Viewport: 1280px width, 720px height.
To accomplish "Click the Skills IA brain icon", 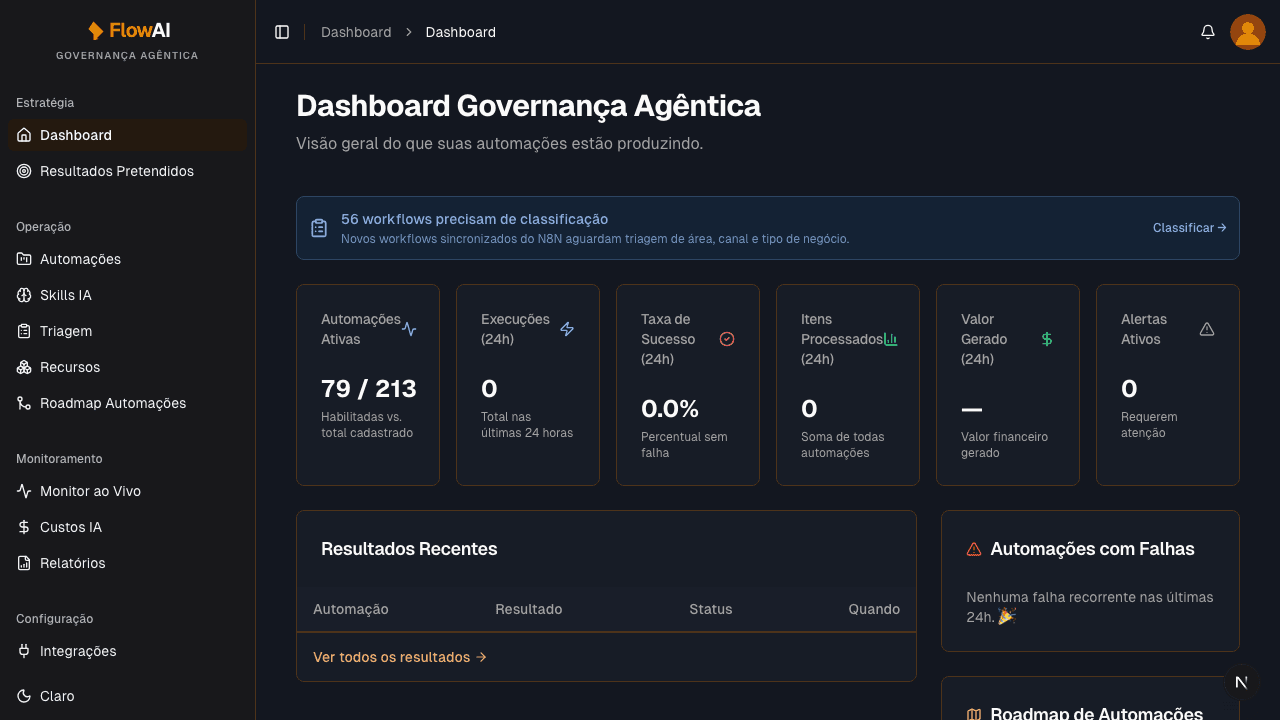I will click(x=24, y=295).
